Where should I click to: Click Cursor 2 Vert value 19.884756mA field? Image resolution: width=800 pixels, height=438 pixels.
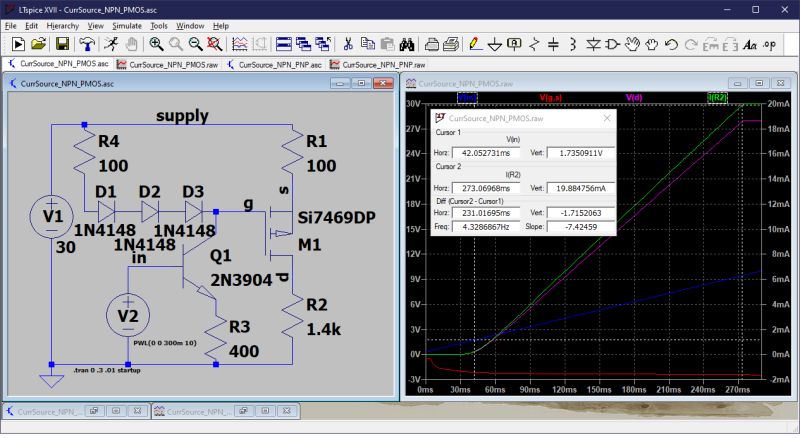(x=581, y=188)
